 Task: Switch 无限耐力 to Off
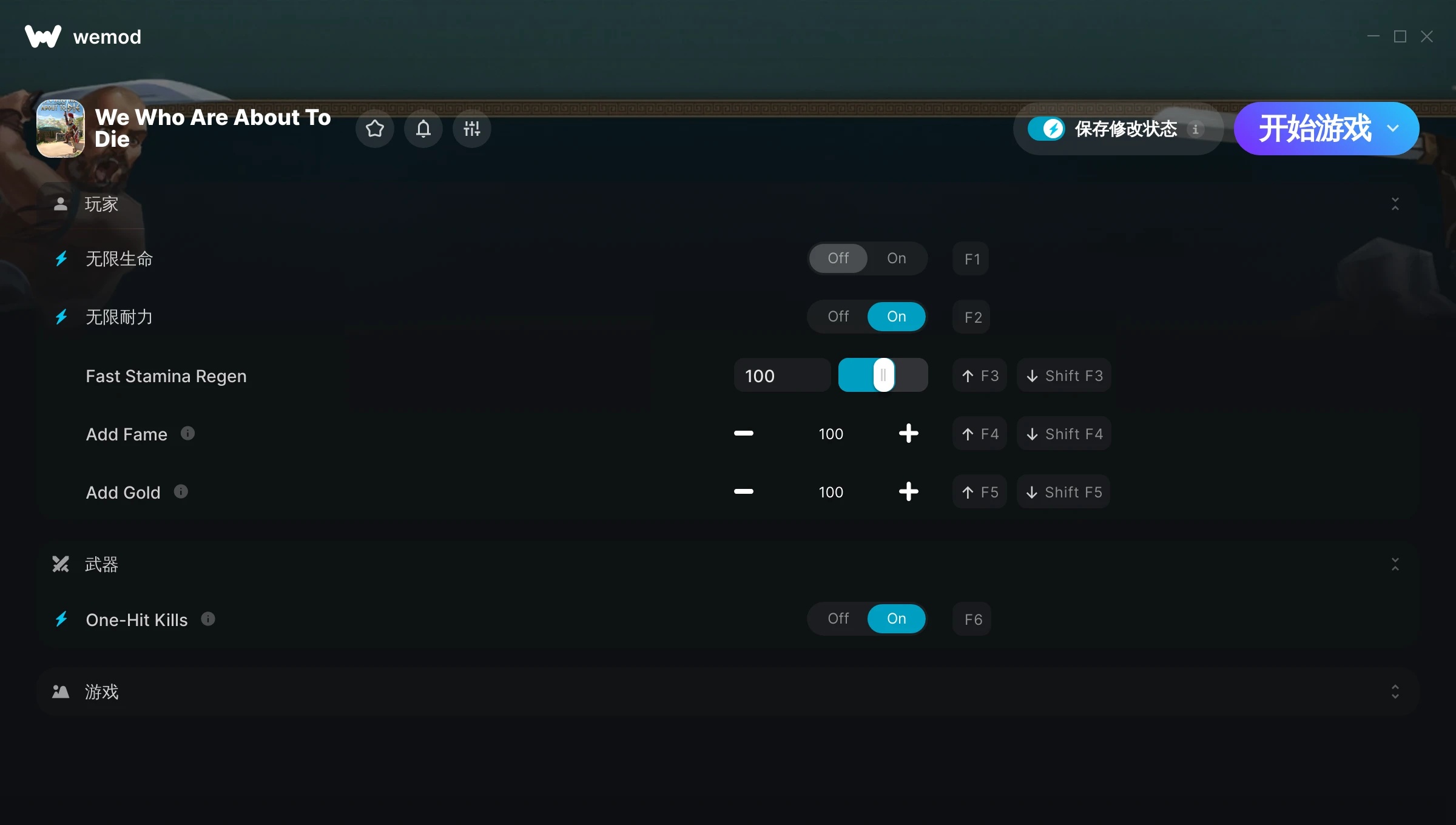[x=838, y=317]
